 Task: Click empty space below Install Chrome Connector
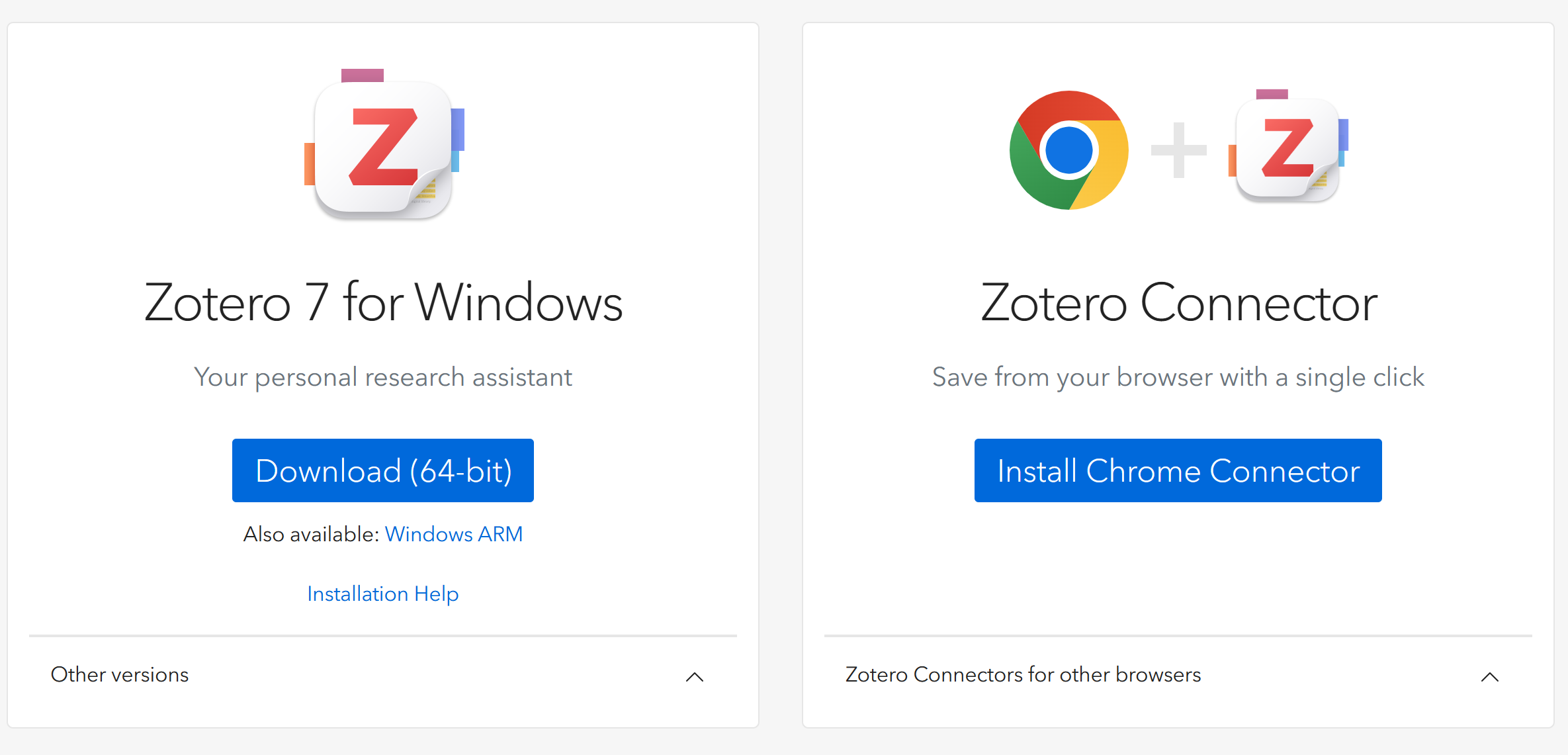1178,569
